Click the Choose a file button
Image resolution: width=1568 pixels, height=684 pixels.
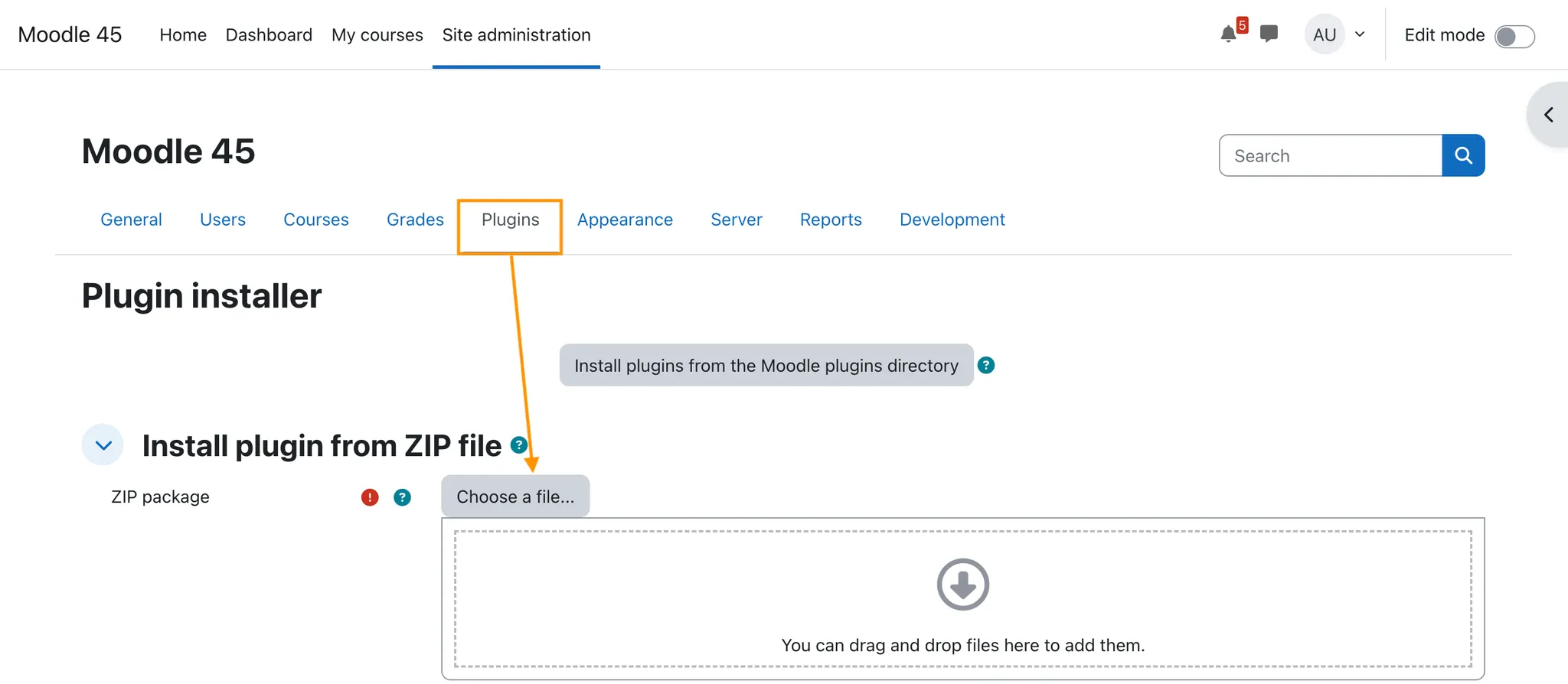tap(515, 497)
